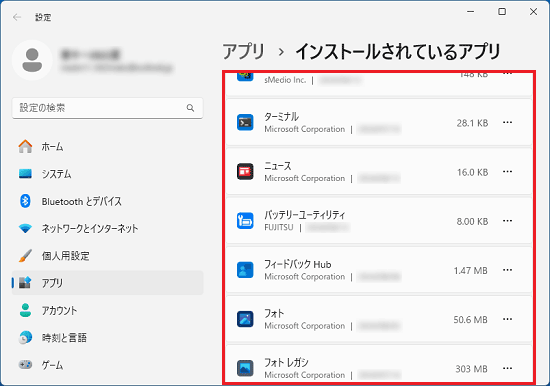Screen dimensions: 550x386
Task: Click the 時刻と言語 globe clock icon
Action: pos(25,338)
